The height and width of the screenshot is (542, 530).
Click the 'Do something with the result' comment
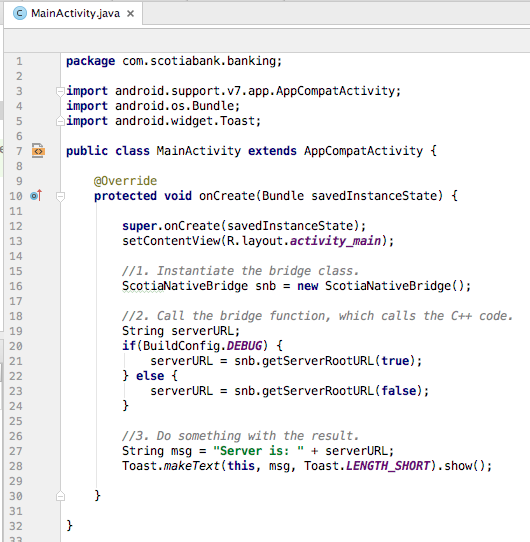coord(241,436)
